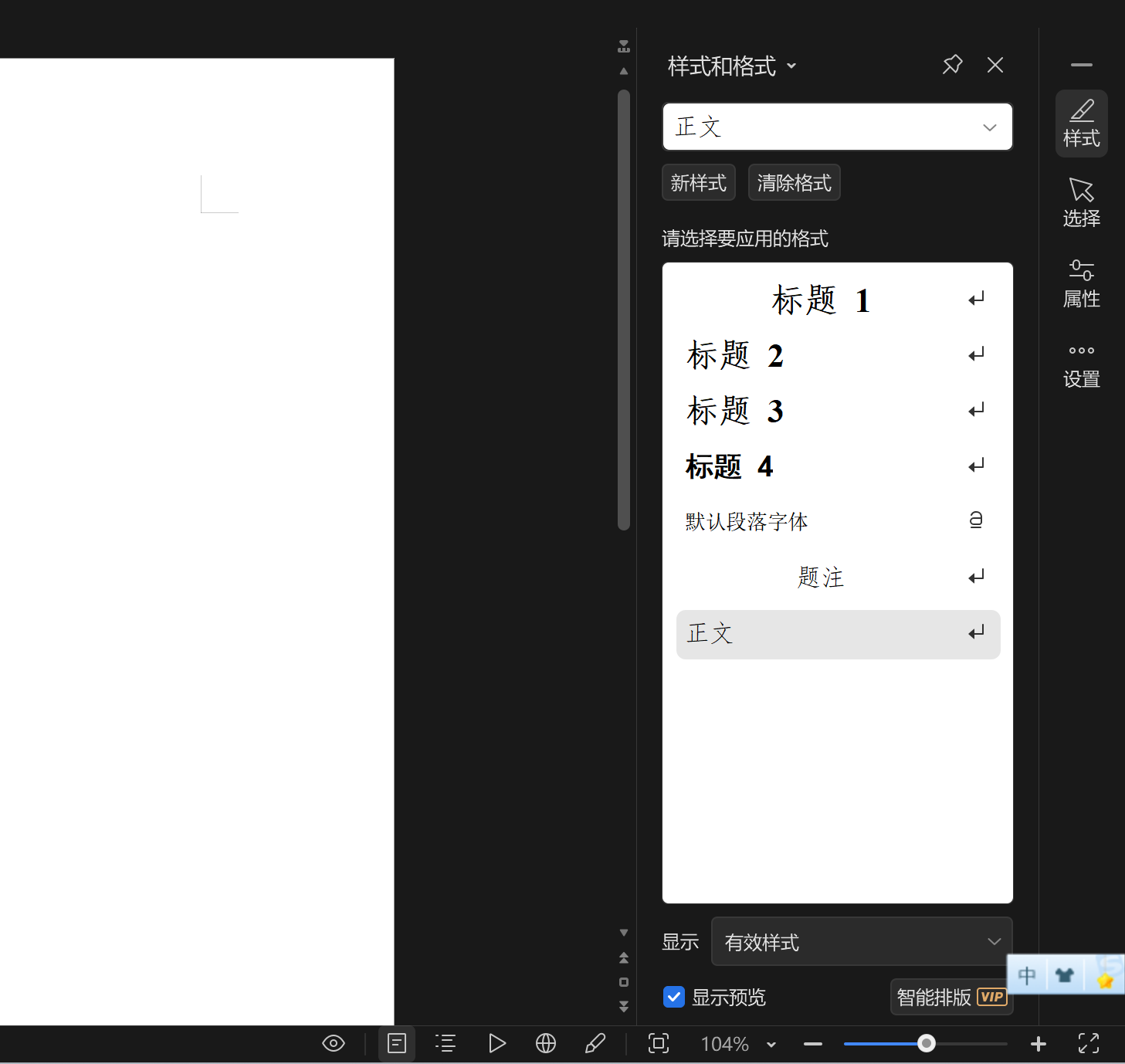Apply the 标题 3 style
The height and width of the screenshot is (1064, 1125).
(838, 412)
